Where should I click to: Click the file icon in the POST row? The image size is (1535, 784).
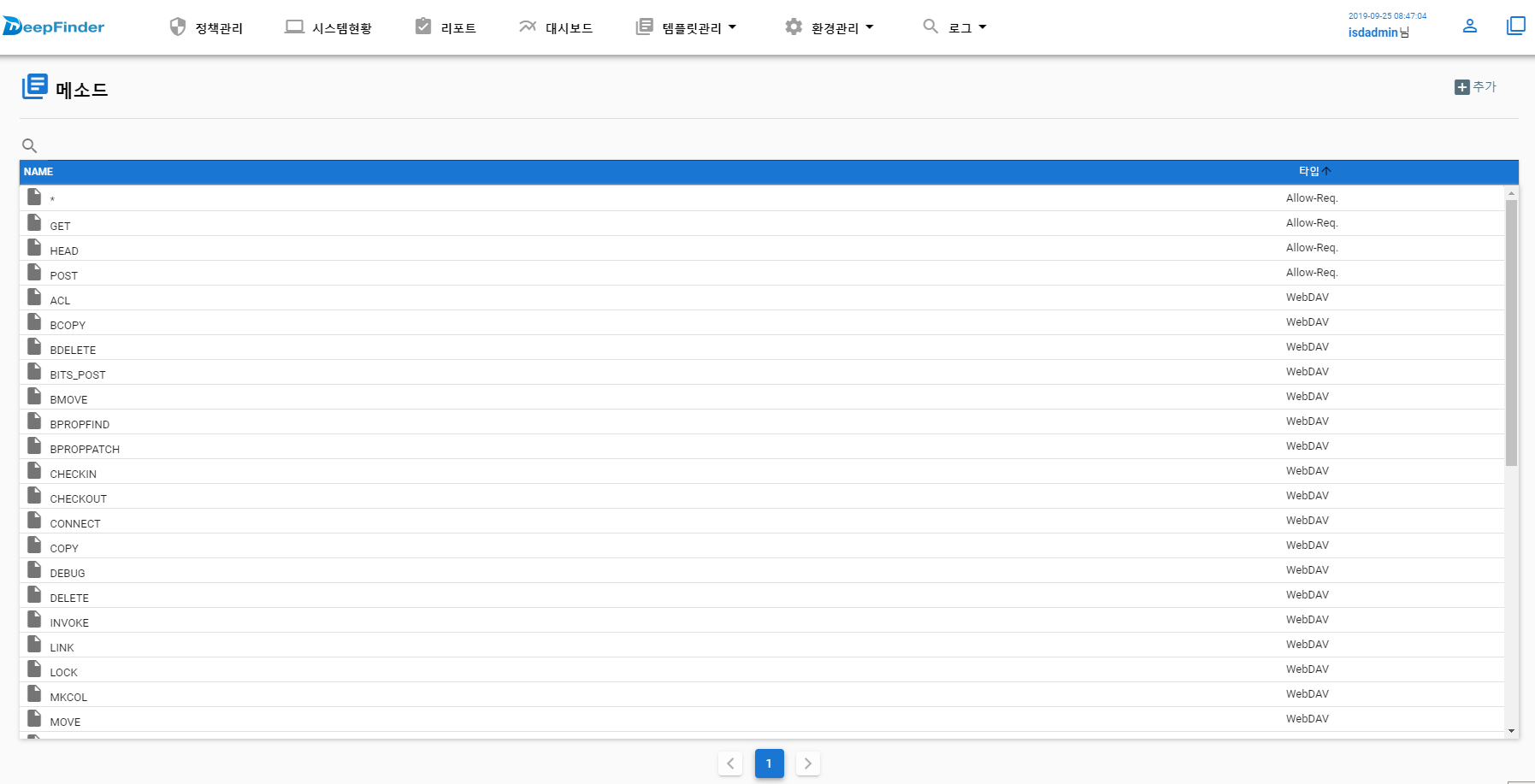pyautogui.click(x=34, y=272)
